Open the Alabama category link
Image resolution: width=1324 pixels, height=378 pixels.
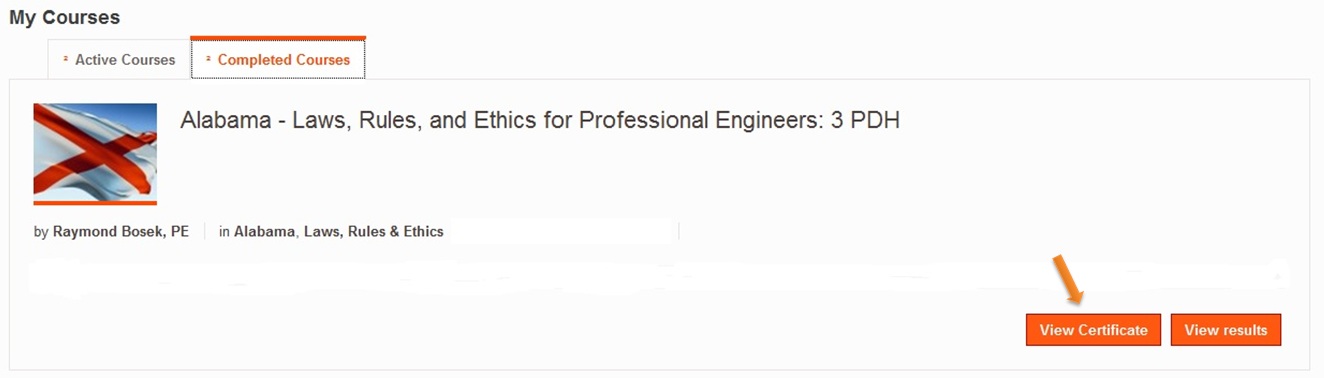(265, 231)
